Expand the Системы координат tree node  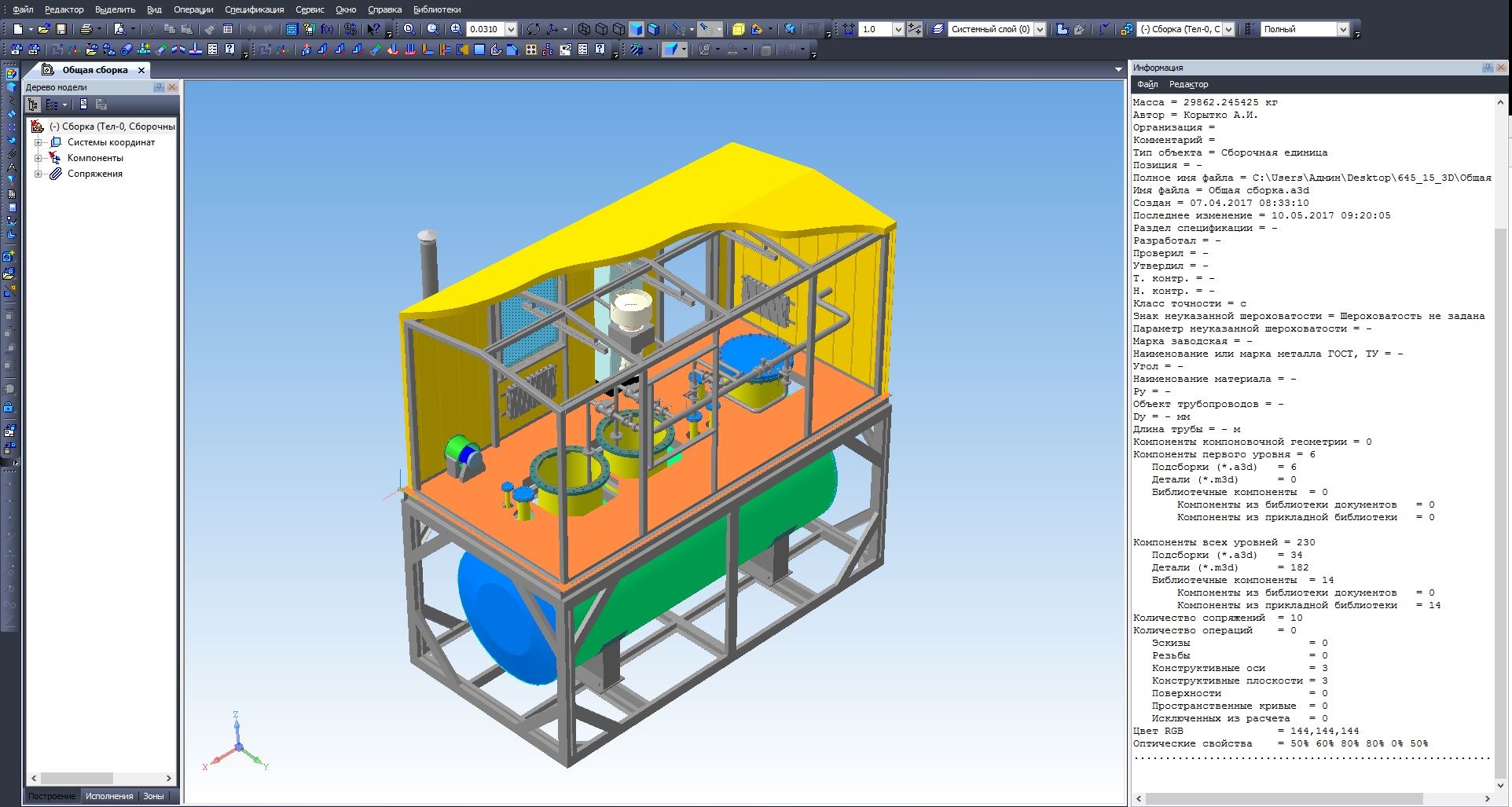[38, 142]
